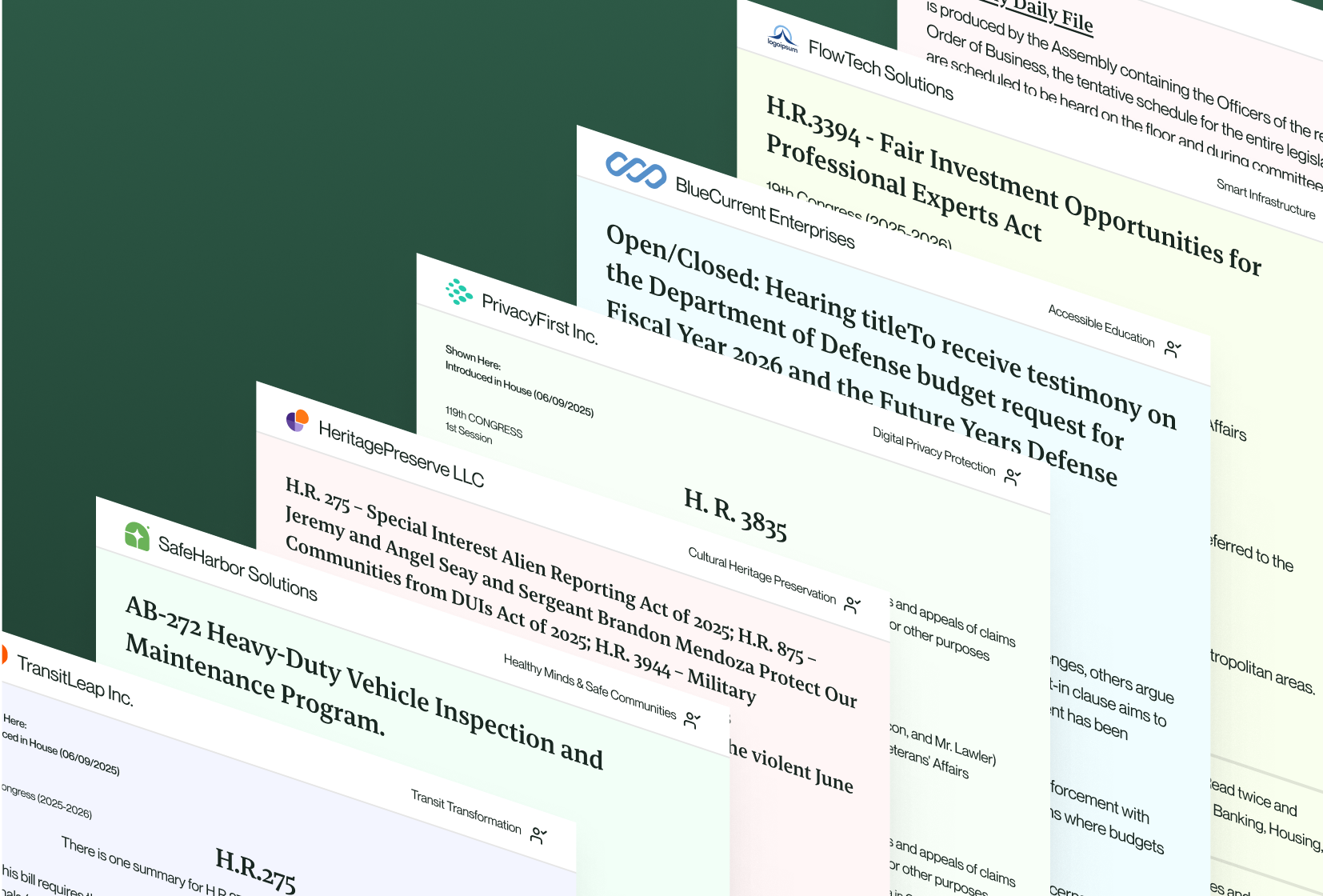Click Shown Here label on PrivacyFirst card
Image resolution: width=1323 pixels, height=896 pixels.
point(473,357)
